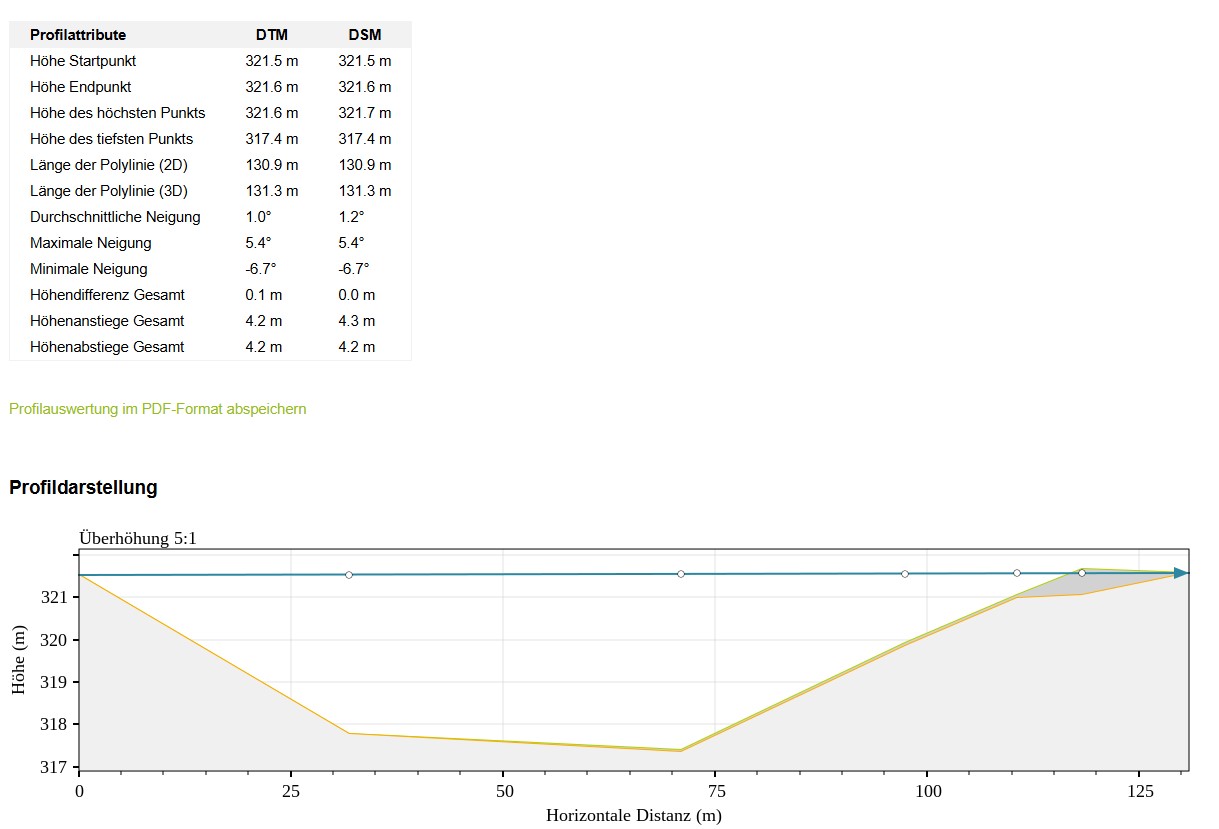Click the DSM column header

click(x=364, y=35)
